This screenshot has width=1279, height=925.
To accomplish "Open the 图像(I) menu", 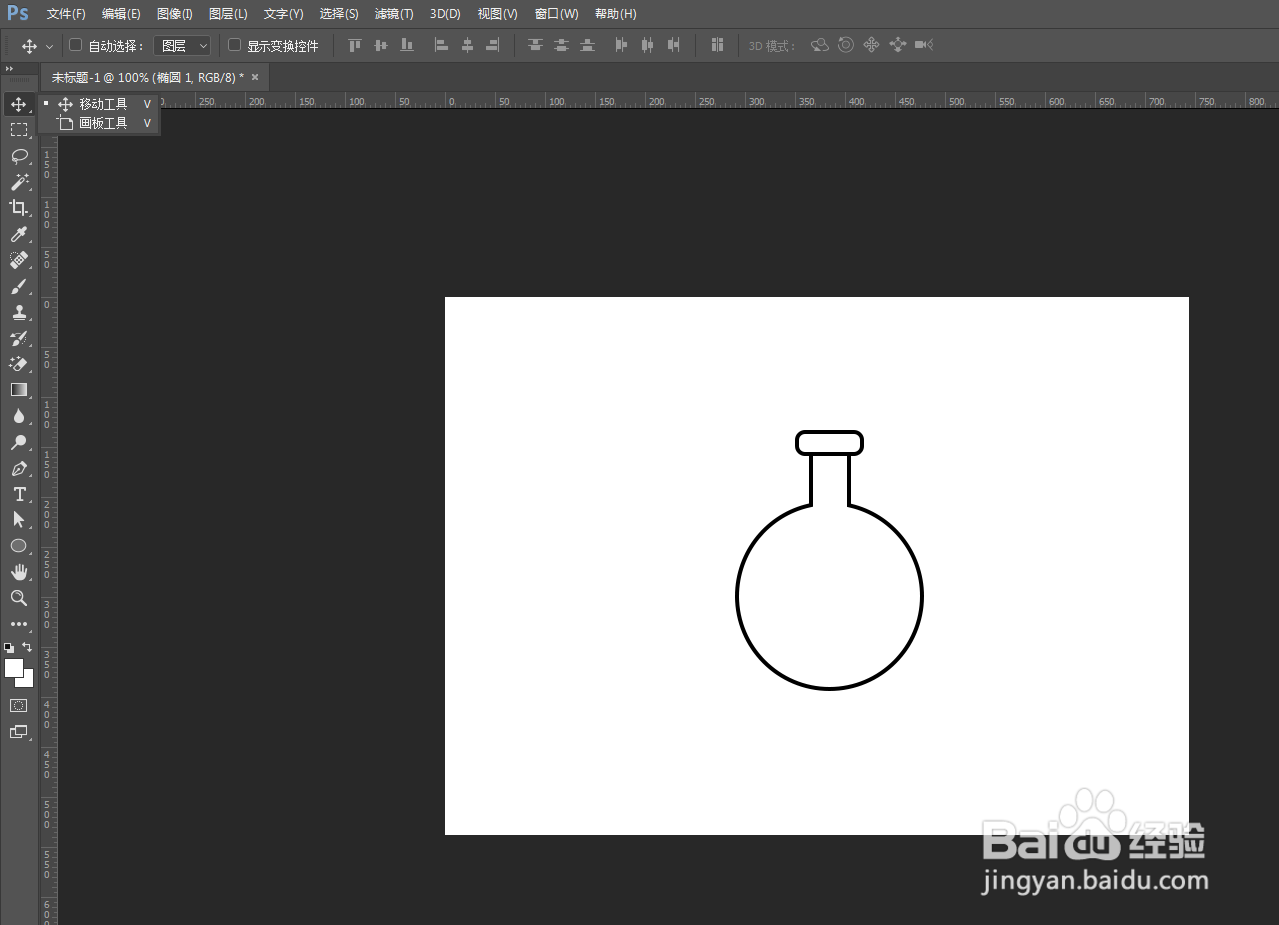I will tap(175, 14).
